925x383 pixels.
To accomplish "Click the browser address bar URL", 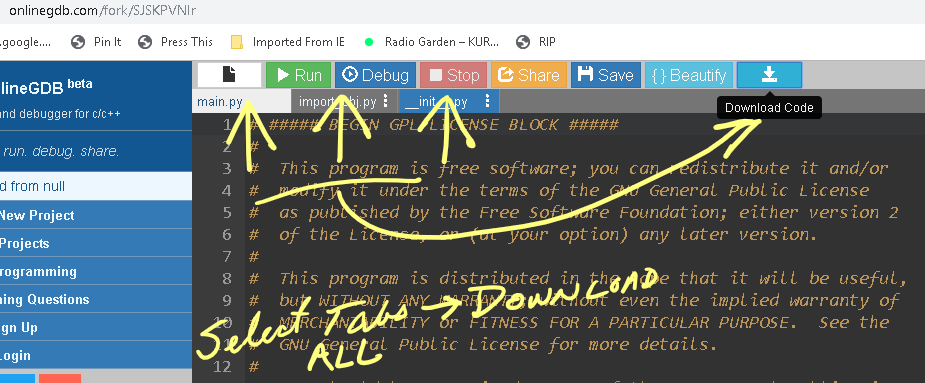I will 103,10.
